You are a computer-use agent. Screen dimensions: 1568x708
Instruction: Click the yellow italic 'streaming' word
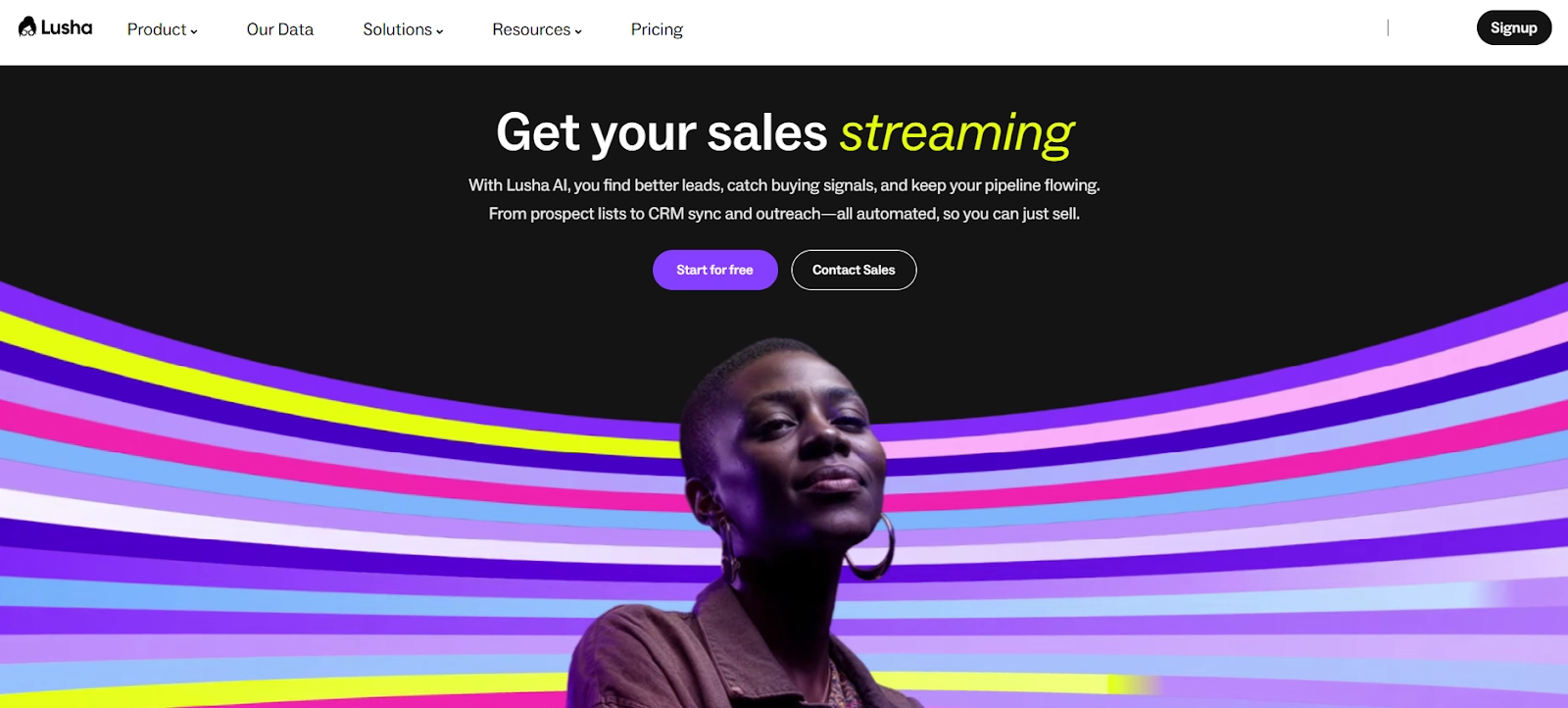tap(956, 134)
